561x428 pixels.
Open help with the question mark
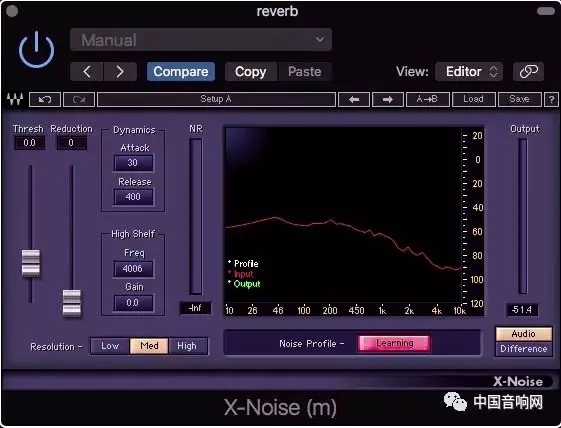pyautogui.click(x=551, y=99)
